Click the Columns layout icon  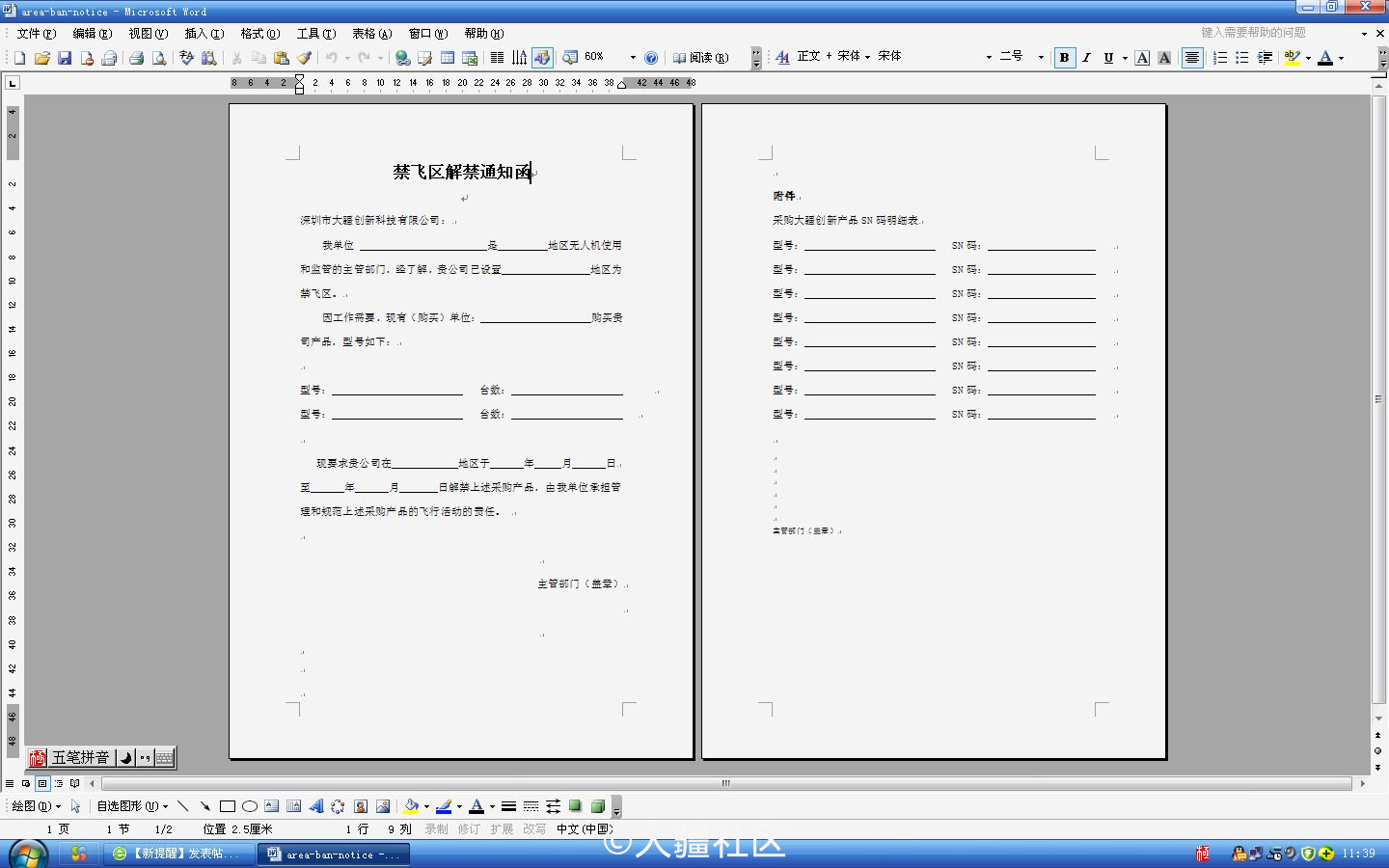click(x=497, y=58)
